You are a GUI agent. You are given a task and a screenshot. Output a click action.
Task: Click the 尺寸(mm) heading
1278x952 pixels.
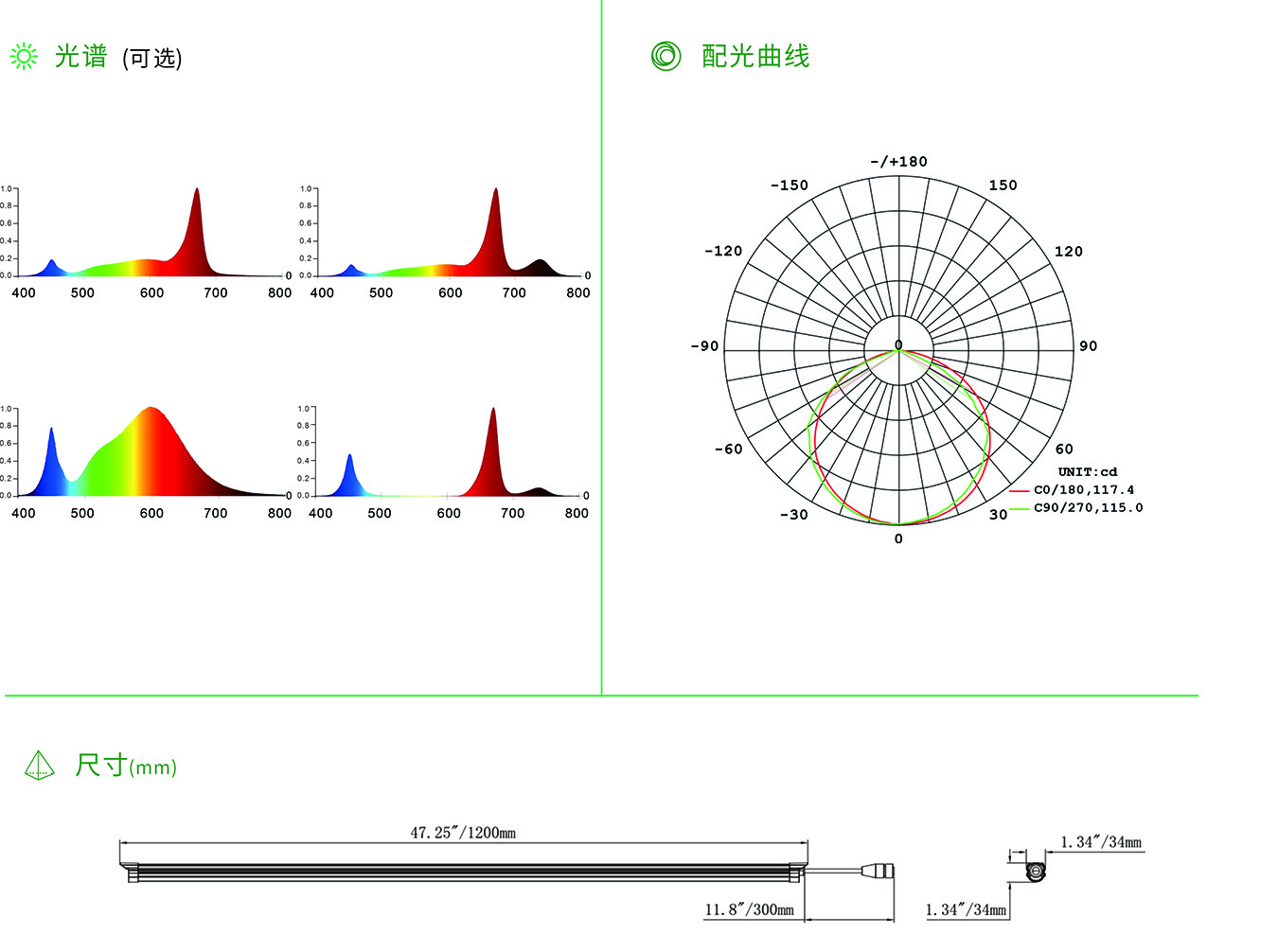[x=126, y=765]
